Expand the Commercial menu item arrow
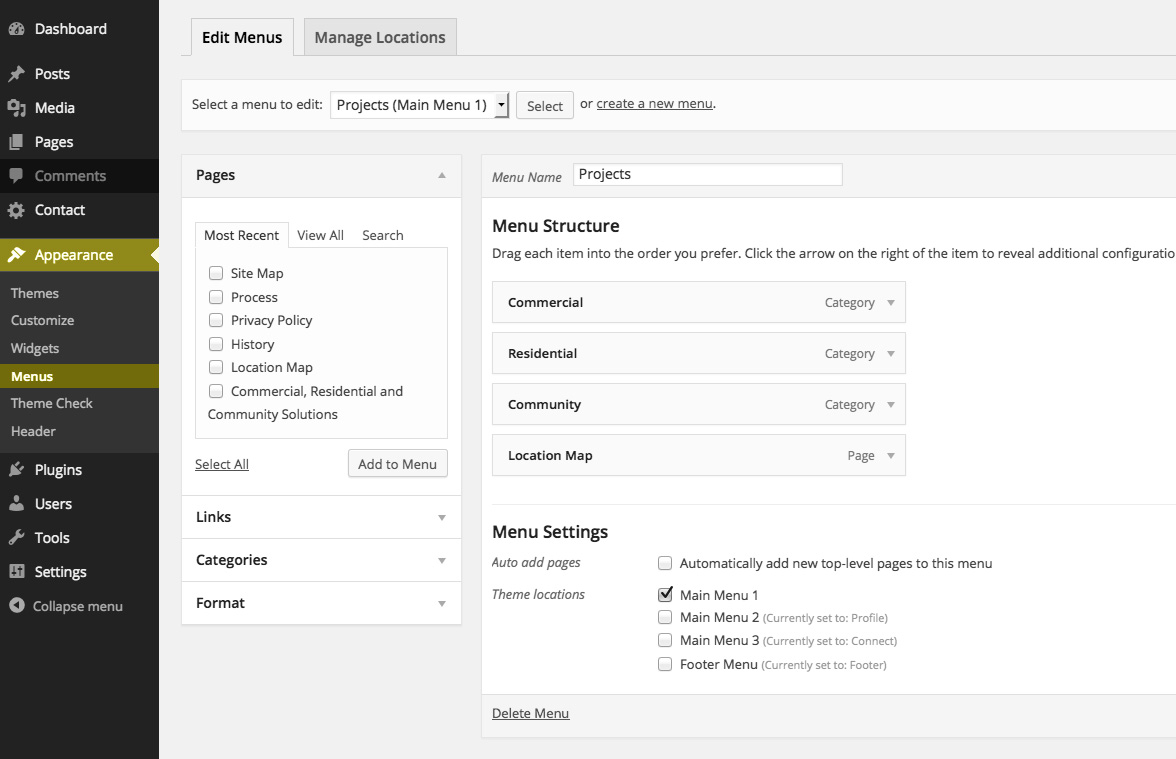 890,303
